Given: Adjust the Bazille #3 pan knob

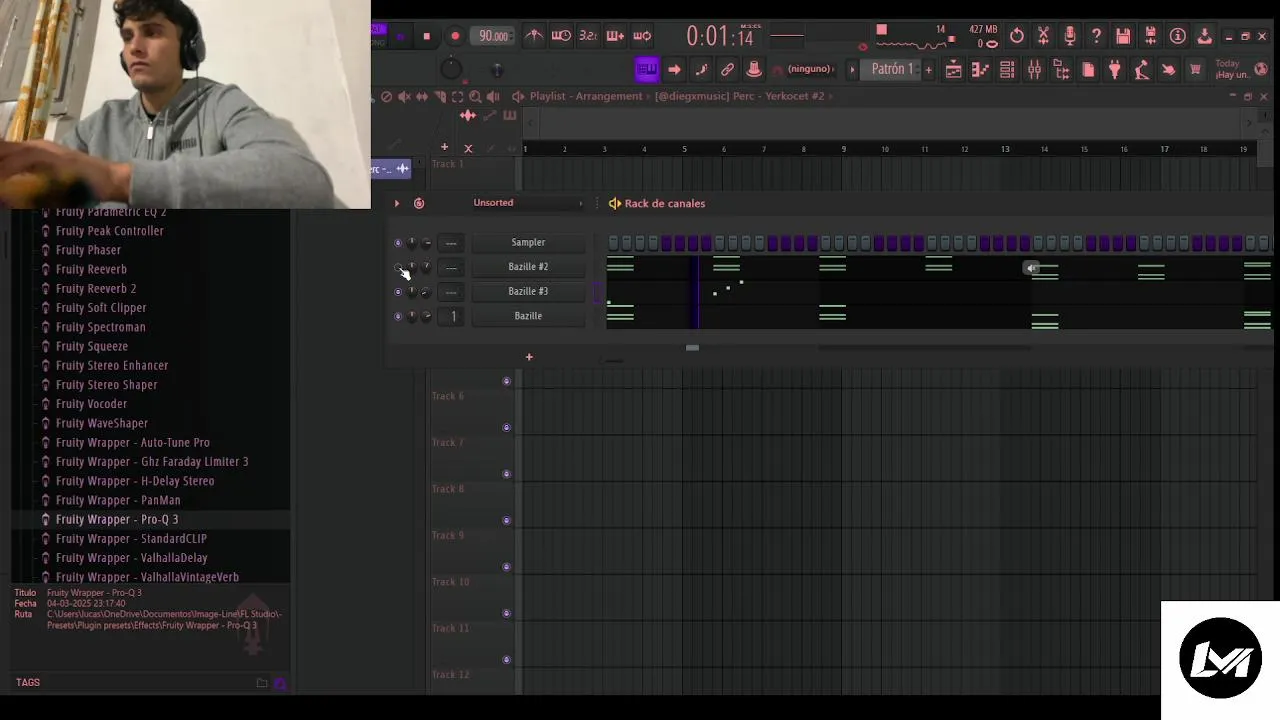Looking at the screenshot, I should pos(412,292).
